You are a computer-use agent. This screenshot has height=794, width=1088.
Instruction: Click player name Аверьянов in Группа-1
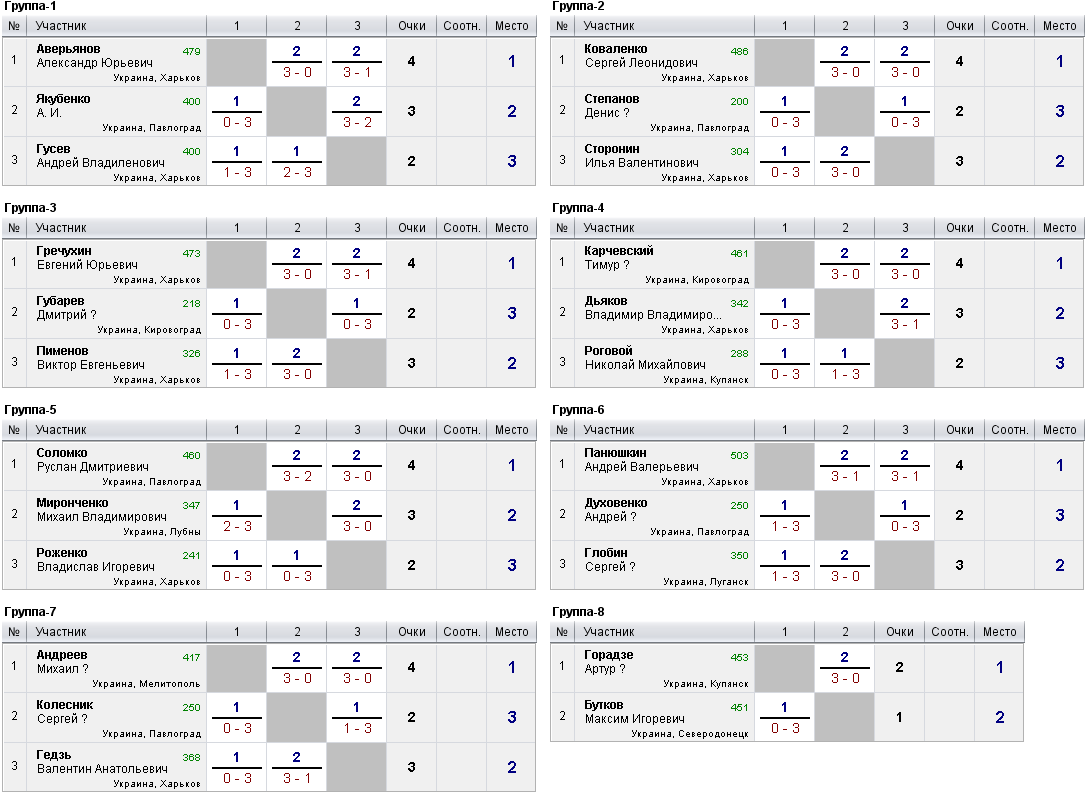coord(68,49)
